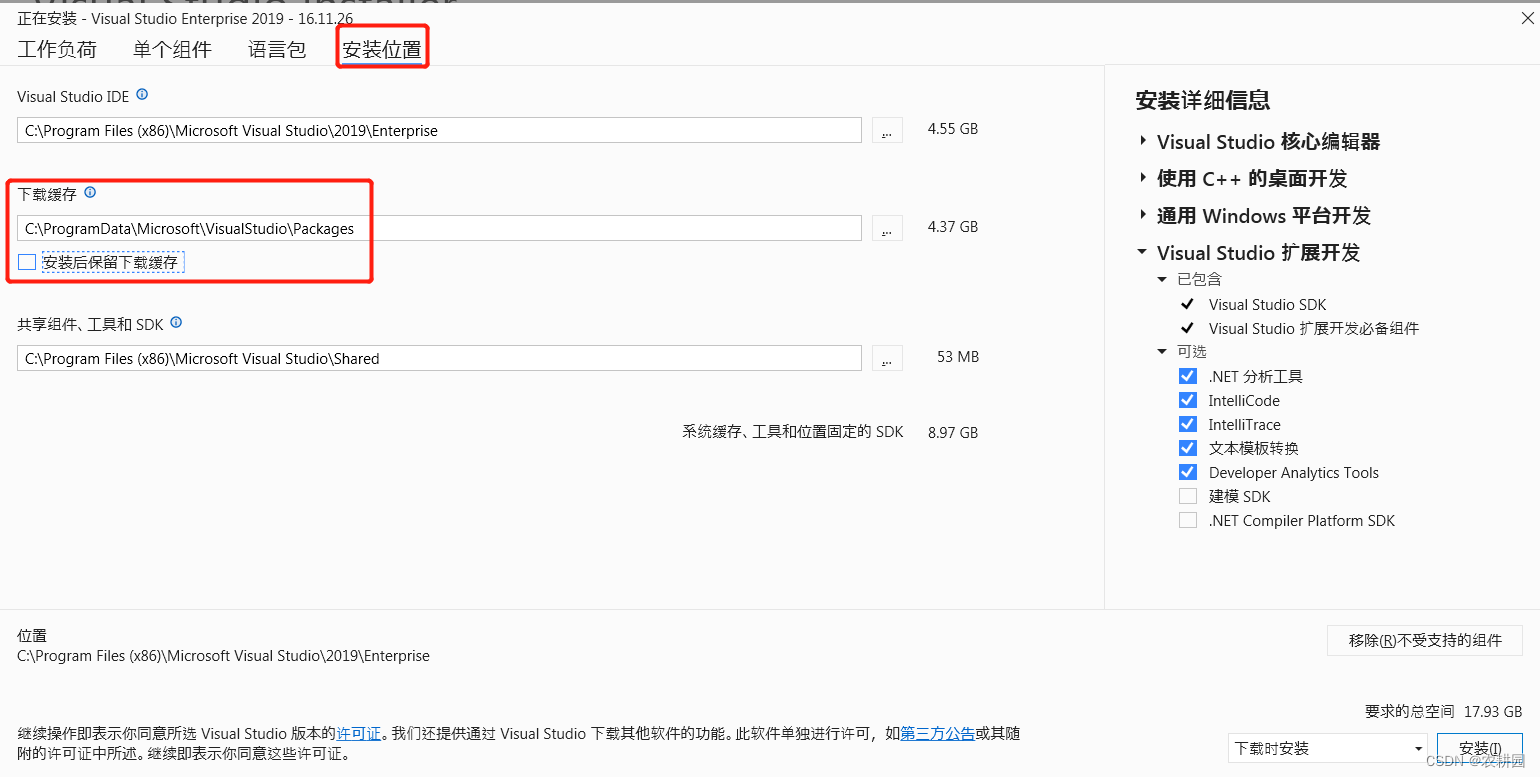The height and width of the screenshot is (777, 1540).
Task: Uncheck IntelliCode option
Action: pyautogui.click(x=1188, y=400)
